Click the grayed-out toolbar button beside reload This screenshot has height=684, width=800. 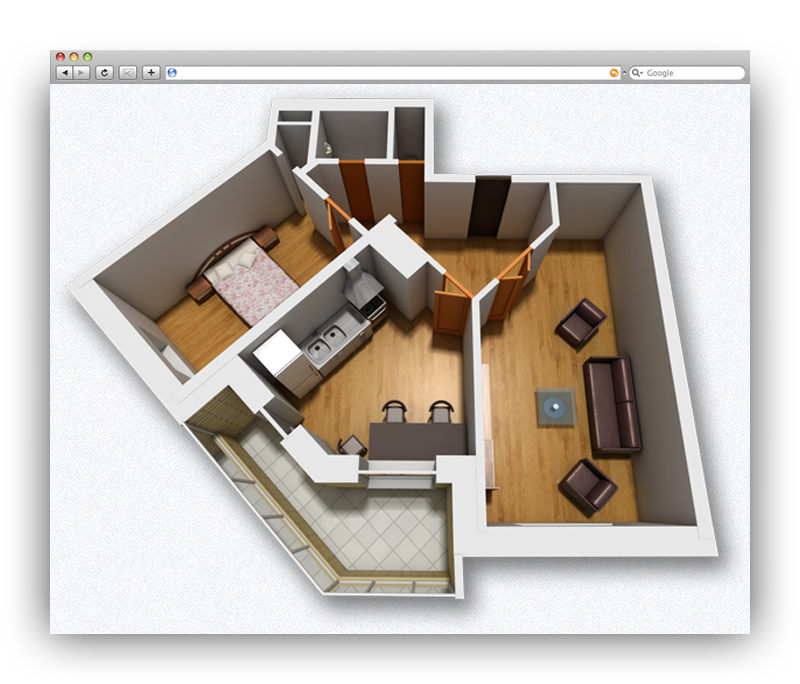pos(128,73)
